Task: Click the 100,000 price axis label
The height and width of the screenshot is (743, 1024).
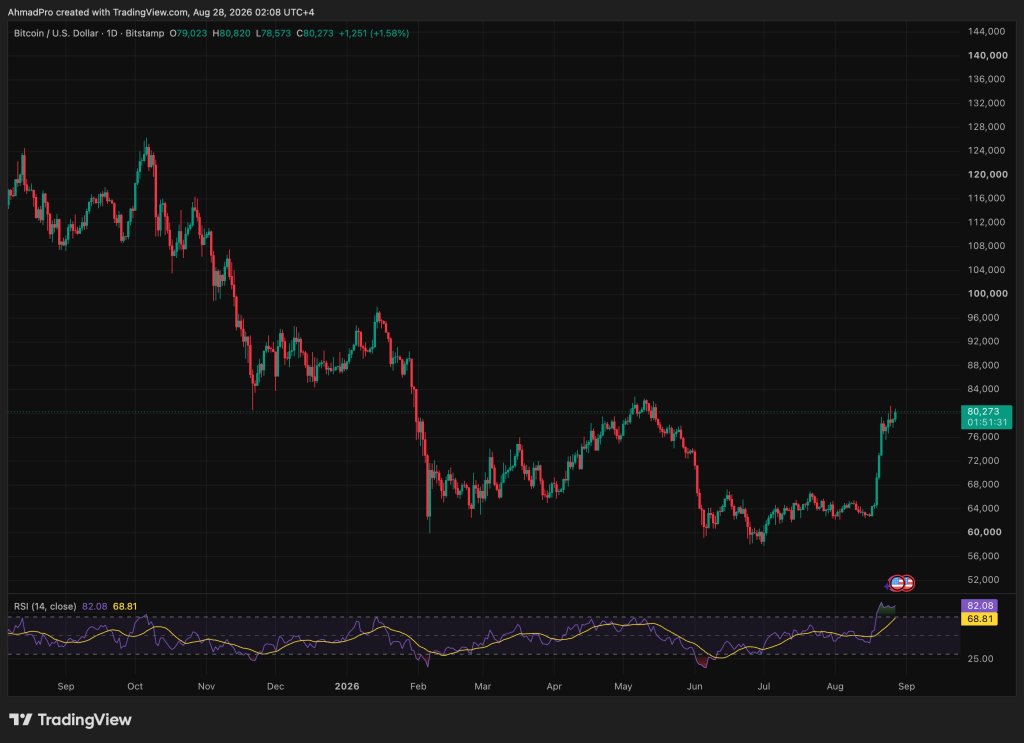Action: click(987, 294)
